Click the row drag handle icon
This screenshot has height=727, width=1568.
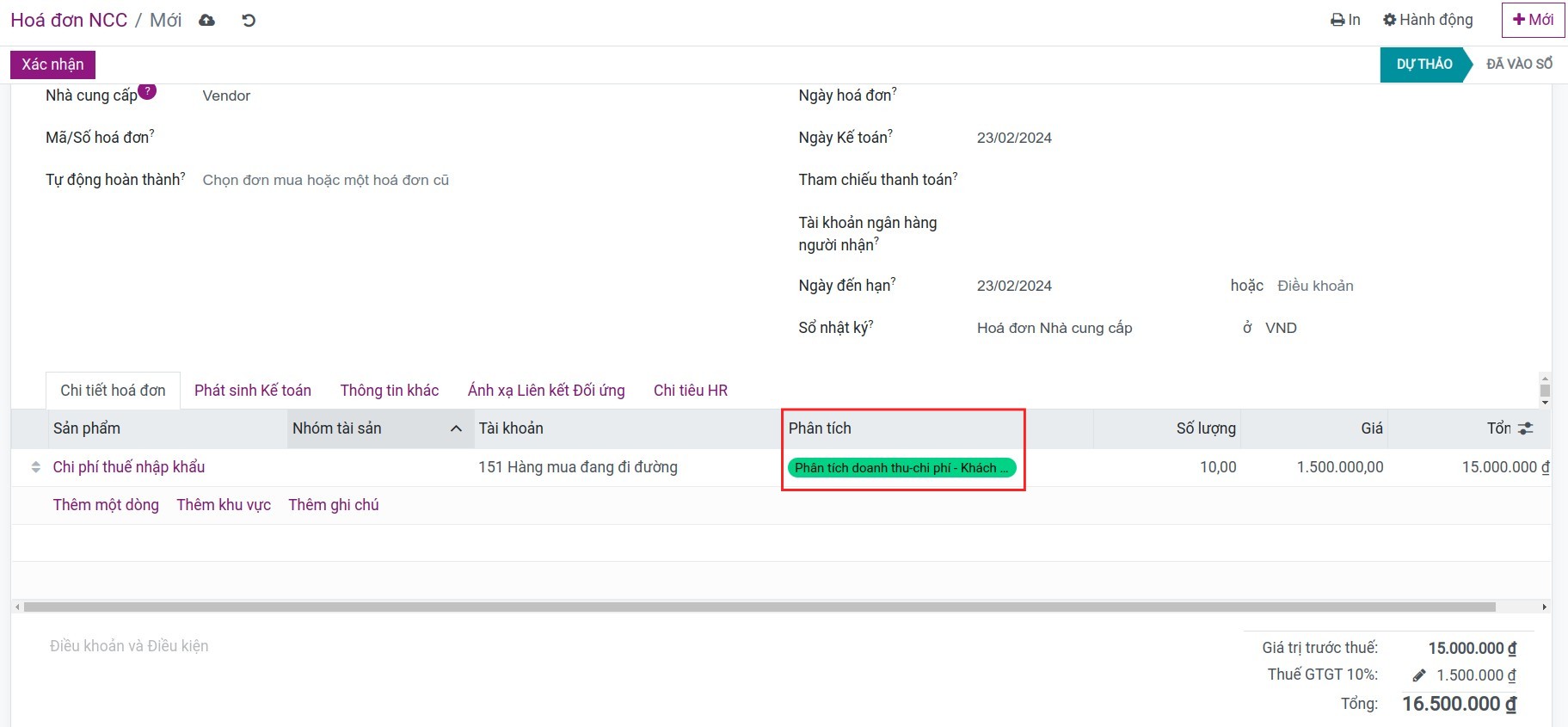click(35, 467)
